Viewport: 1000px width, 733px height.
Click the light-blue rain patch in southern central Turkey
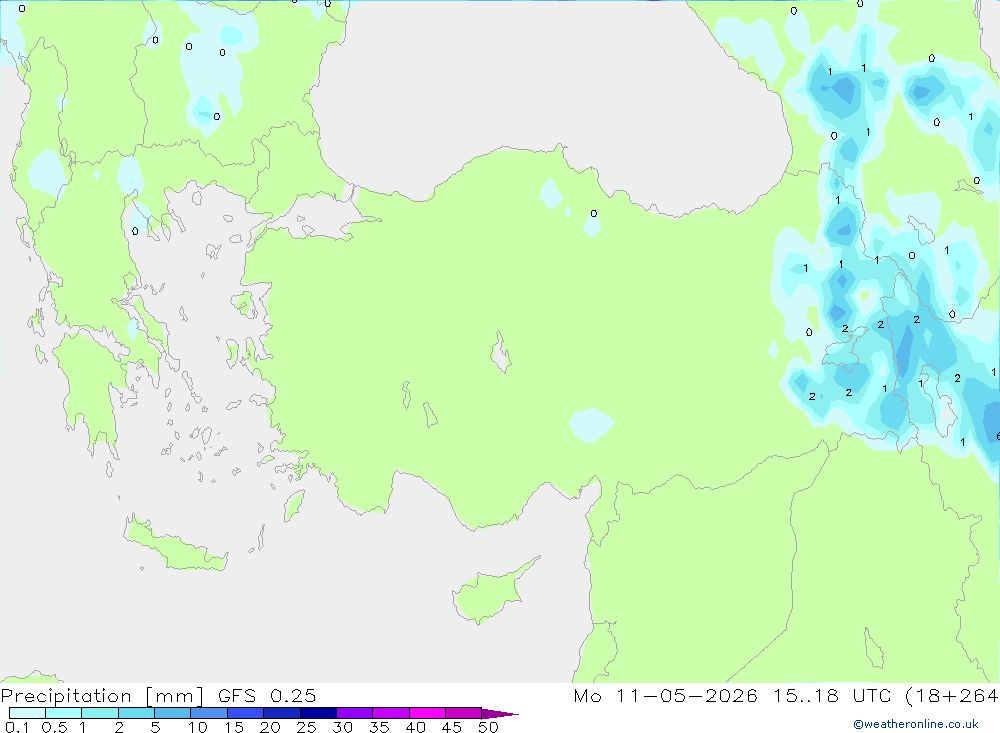tap(591, 425)
